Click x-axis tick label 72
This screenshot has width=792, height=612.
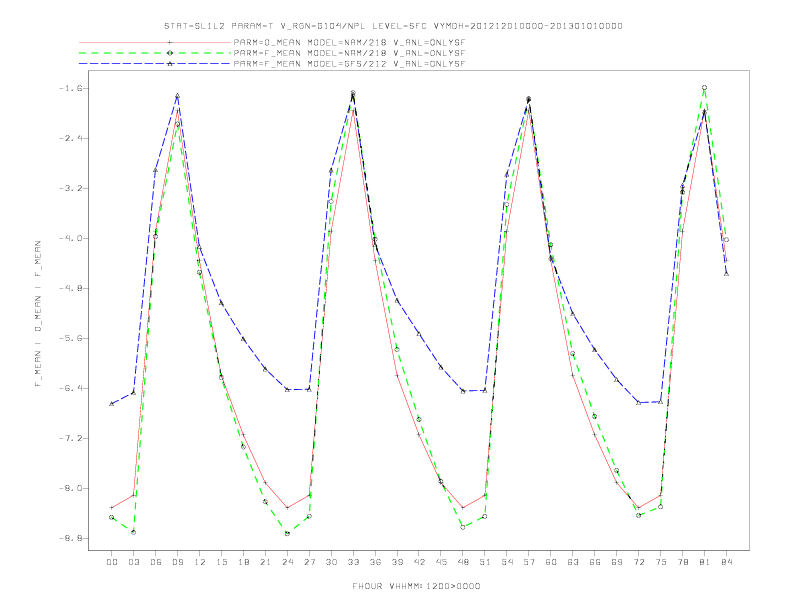coord(638,562)
